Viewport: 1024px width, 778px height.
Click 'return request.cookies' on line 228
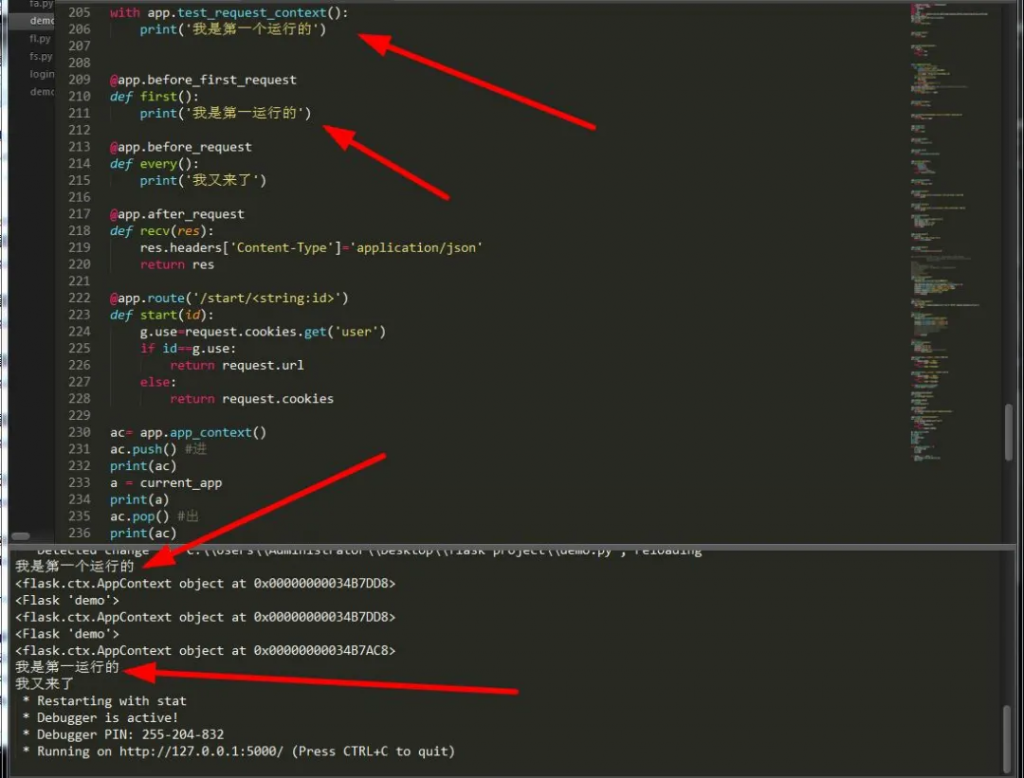[x=251, y=398]
